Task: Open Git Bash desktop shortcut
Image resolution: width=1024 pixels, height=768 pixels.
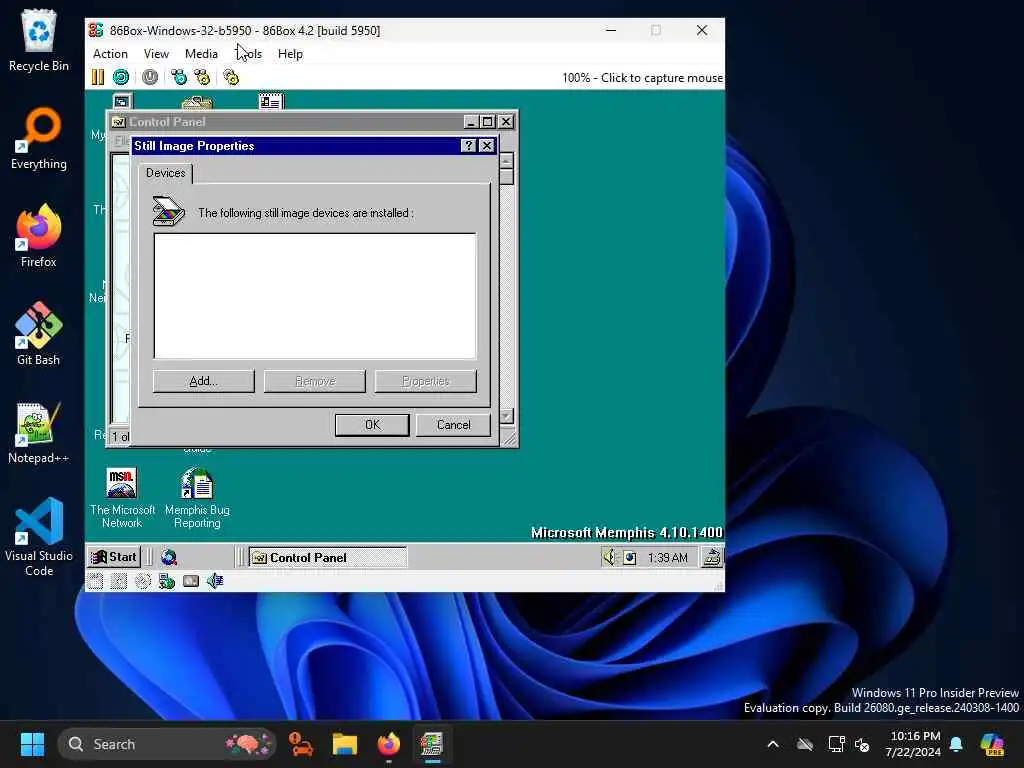Action: click(x=39, y=334)
